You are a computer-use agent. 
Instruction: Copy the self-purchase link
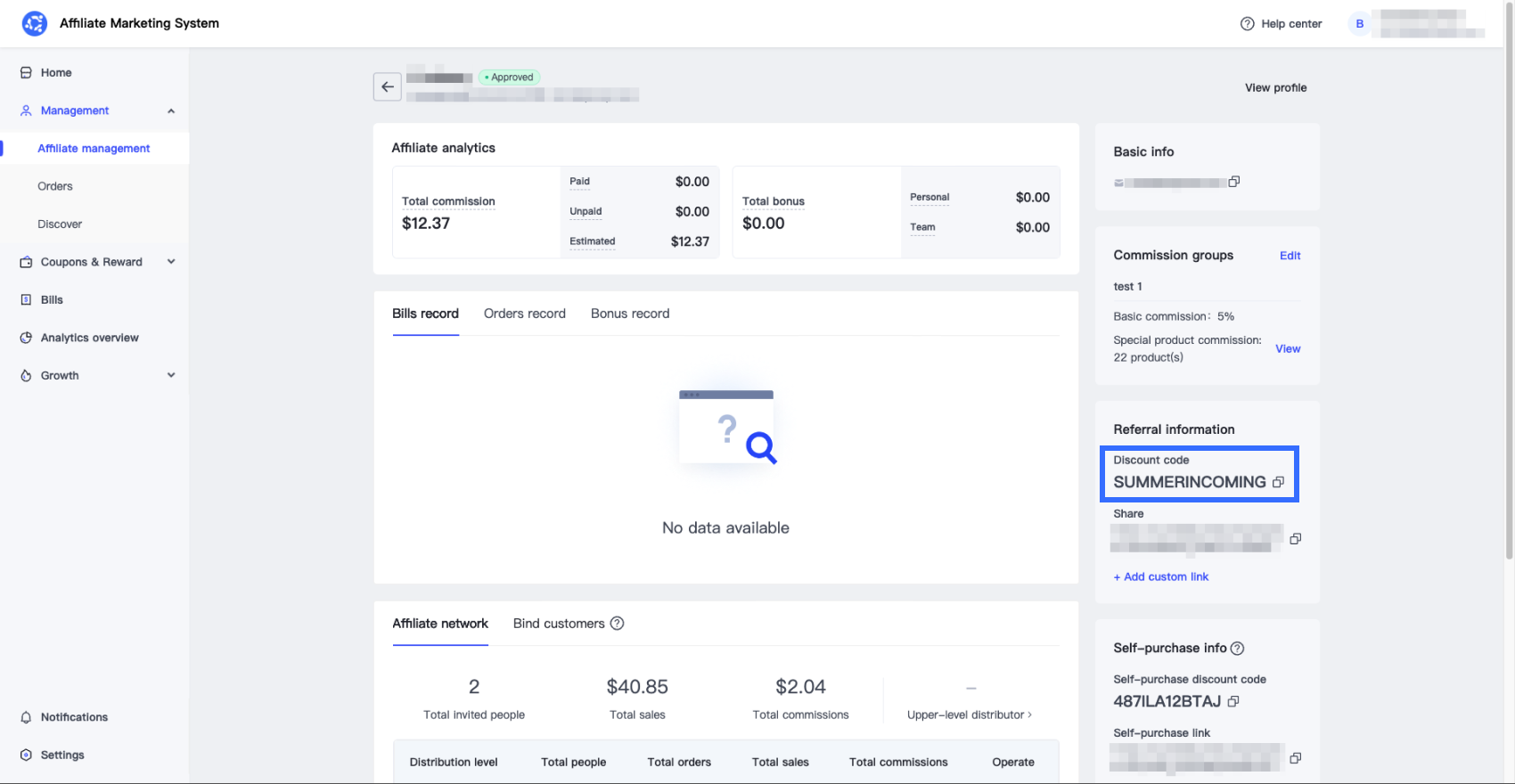1295,757
